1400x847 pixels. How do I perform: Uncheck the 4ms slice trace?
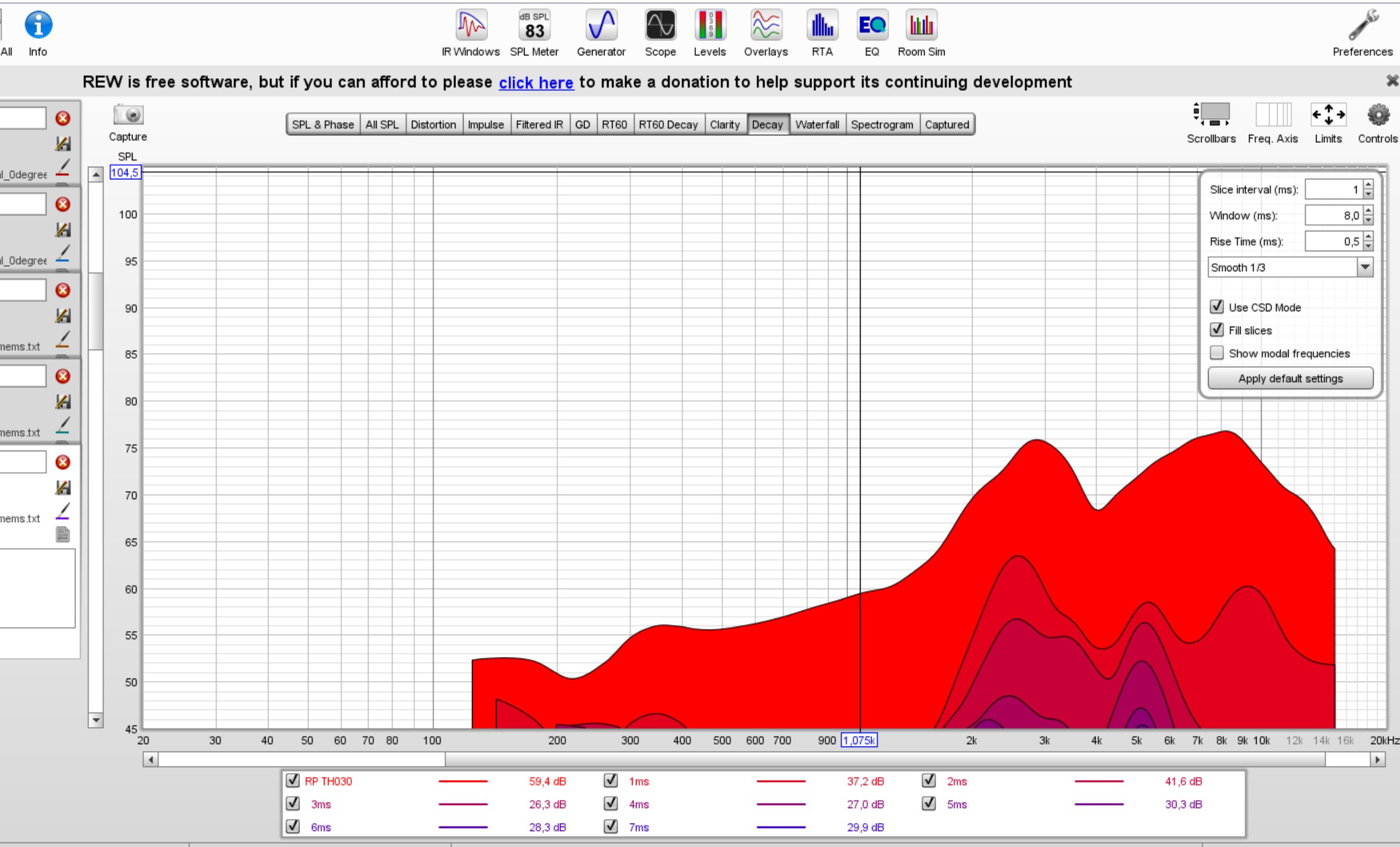[610, 804]
